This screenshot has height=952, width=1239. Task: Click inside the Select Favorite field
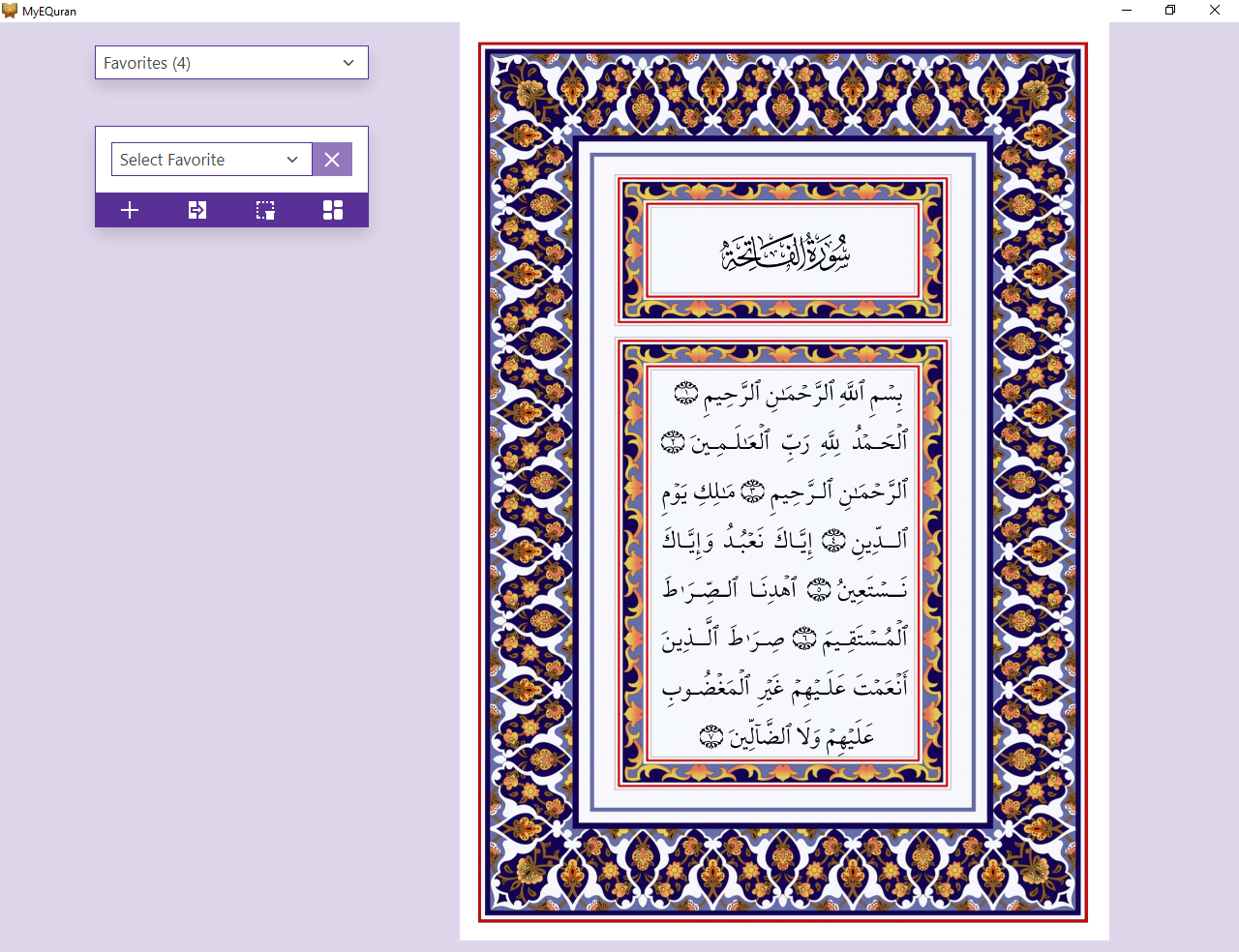tap(194, 159)
